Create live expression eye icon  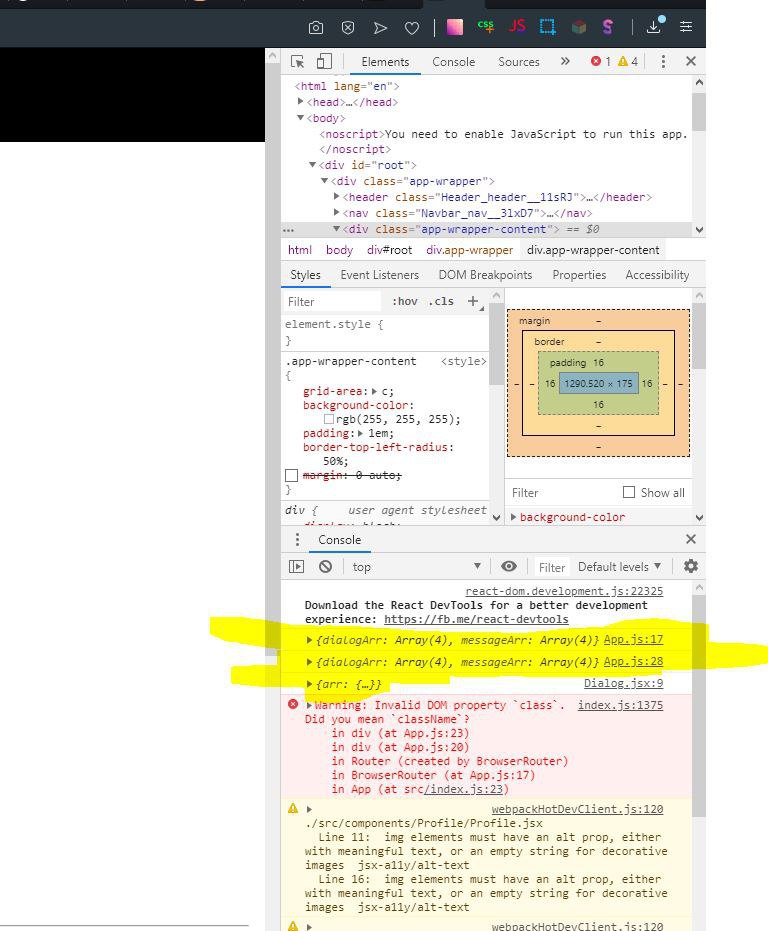(x=508, y=566)
